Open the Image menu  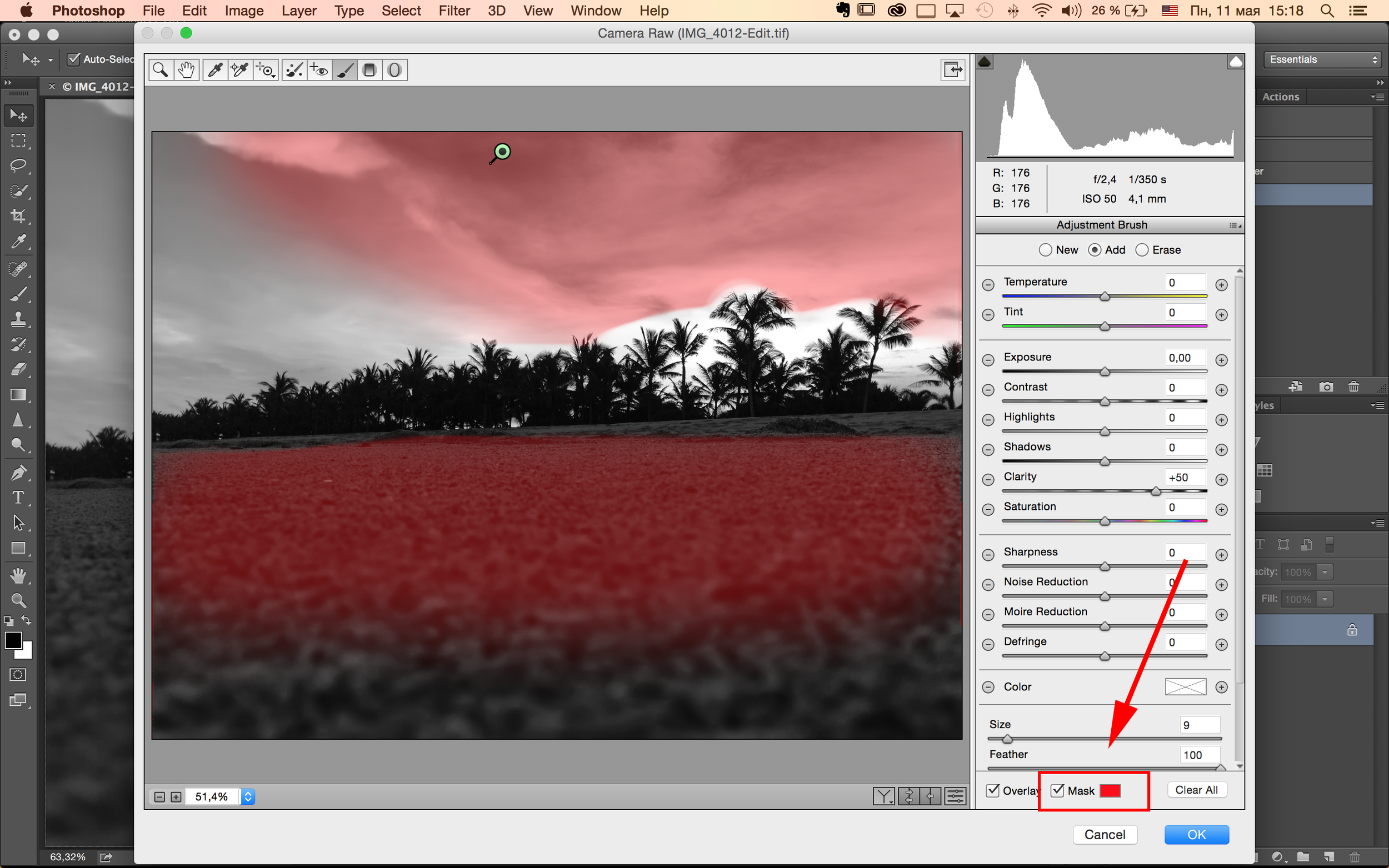tap(243, 11)
